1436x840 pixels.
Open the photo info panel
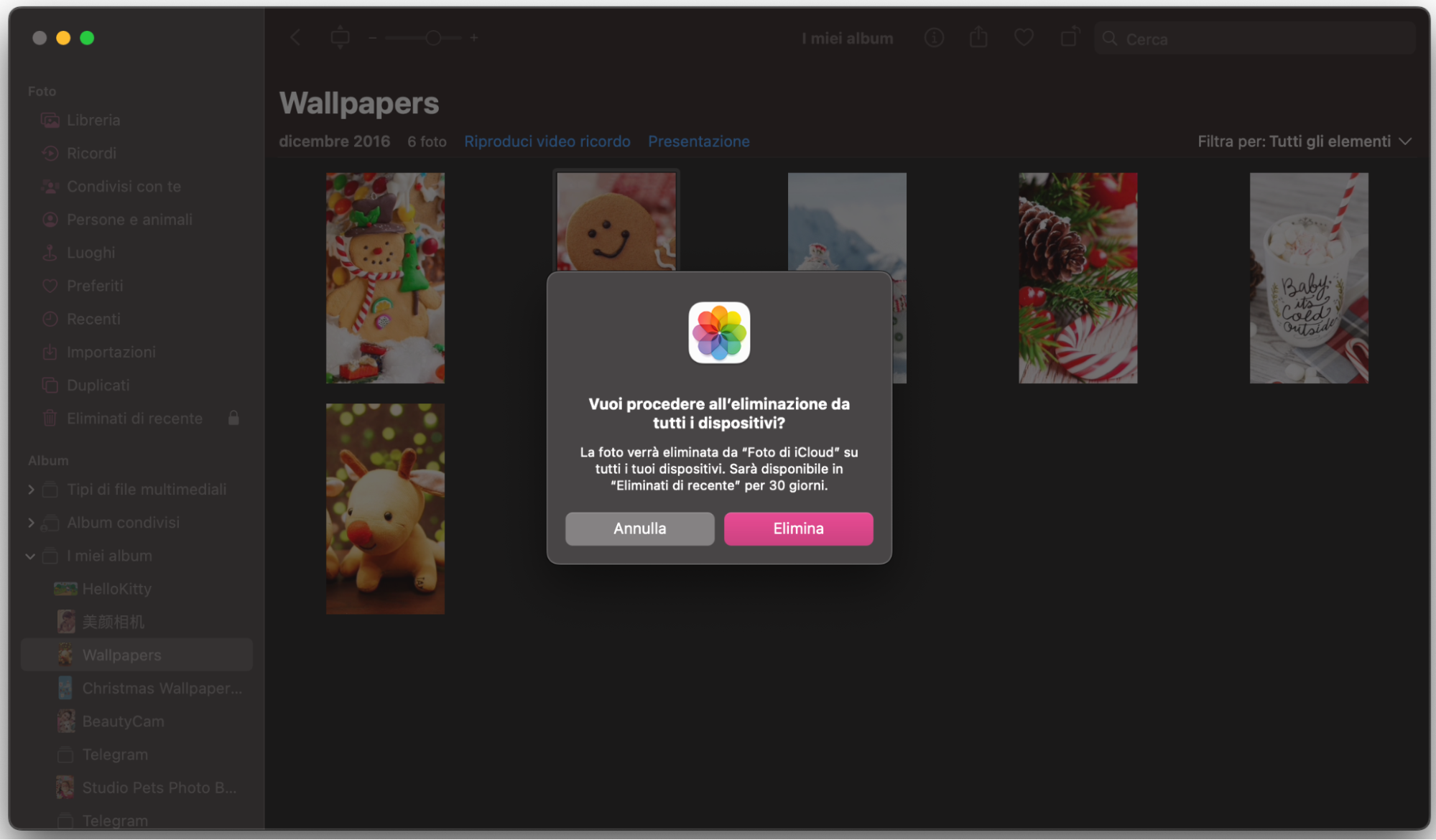pyautogui.click(x=934, y=37)
